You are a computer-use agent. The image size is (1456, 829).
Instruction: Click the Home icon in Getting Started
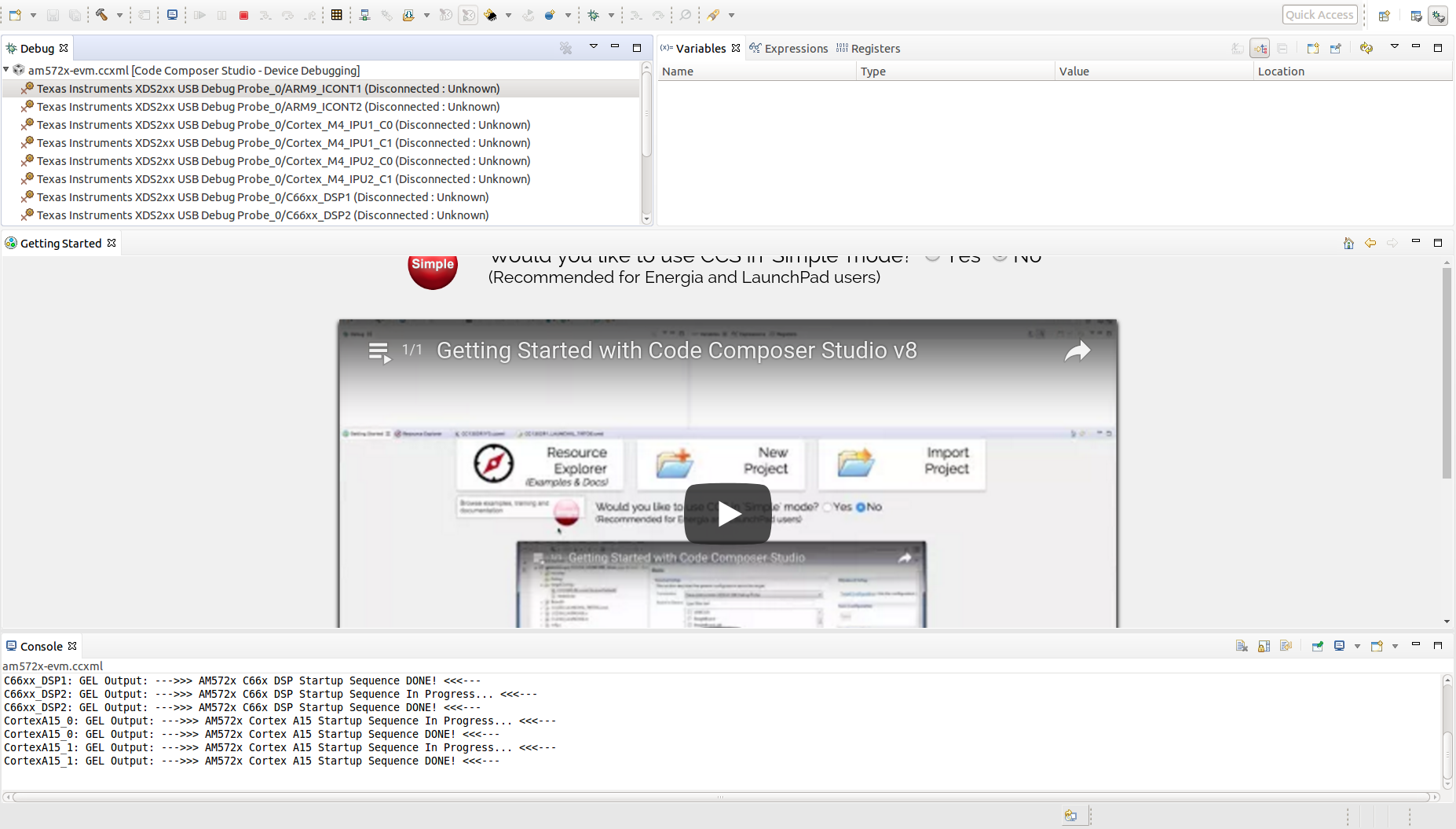(1348, 244)
